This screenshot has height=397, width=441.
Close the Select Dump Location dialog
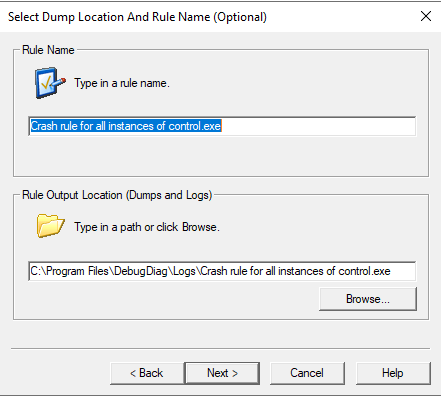coord(426,16)
